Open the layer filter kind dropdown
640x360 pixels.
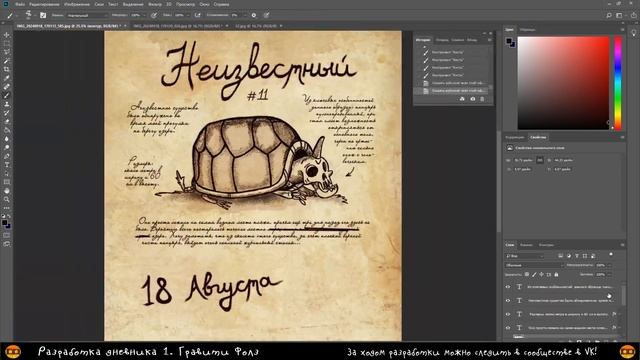(524, 256)
